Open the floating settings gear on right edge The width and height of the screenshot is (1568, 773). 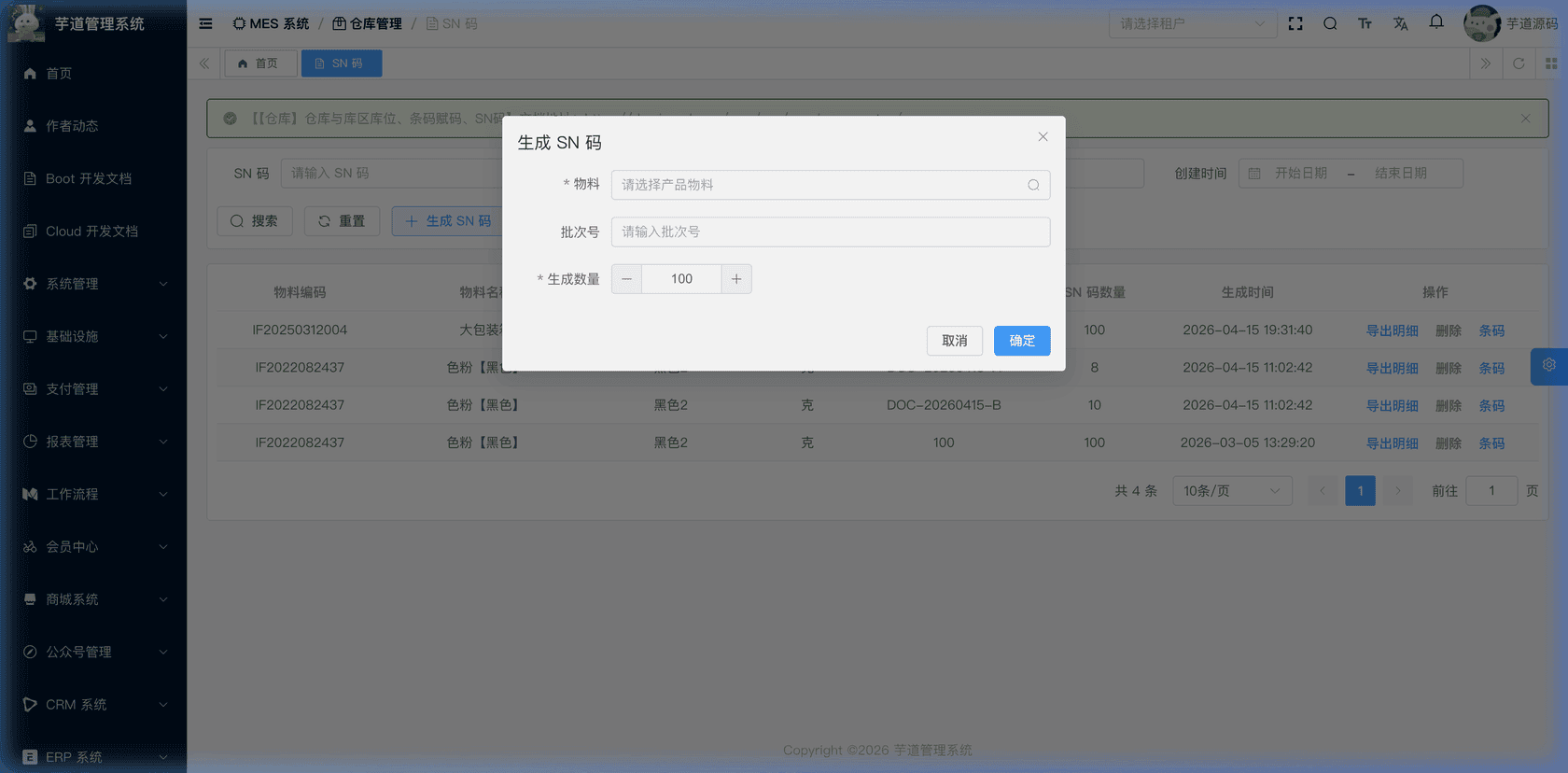1548,366
